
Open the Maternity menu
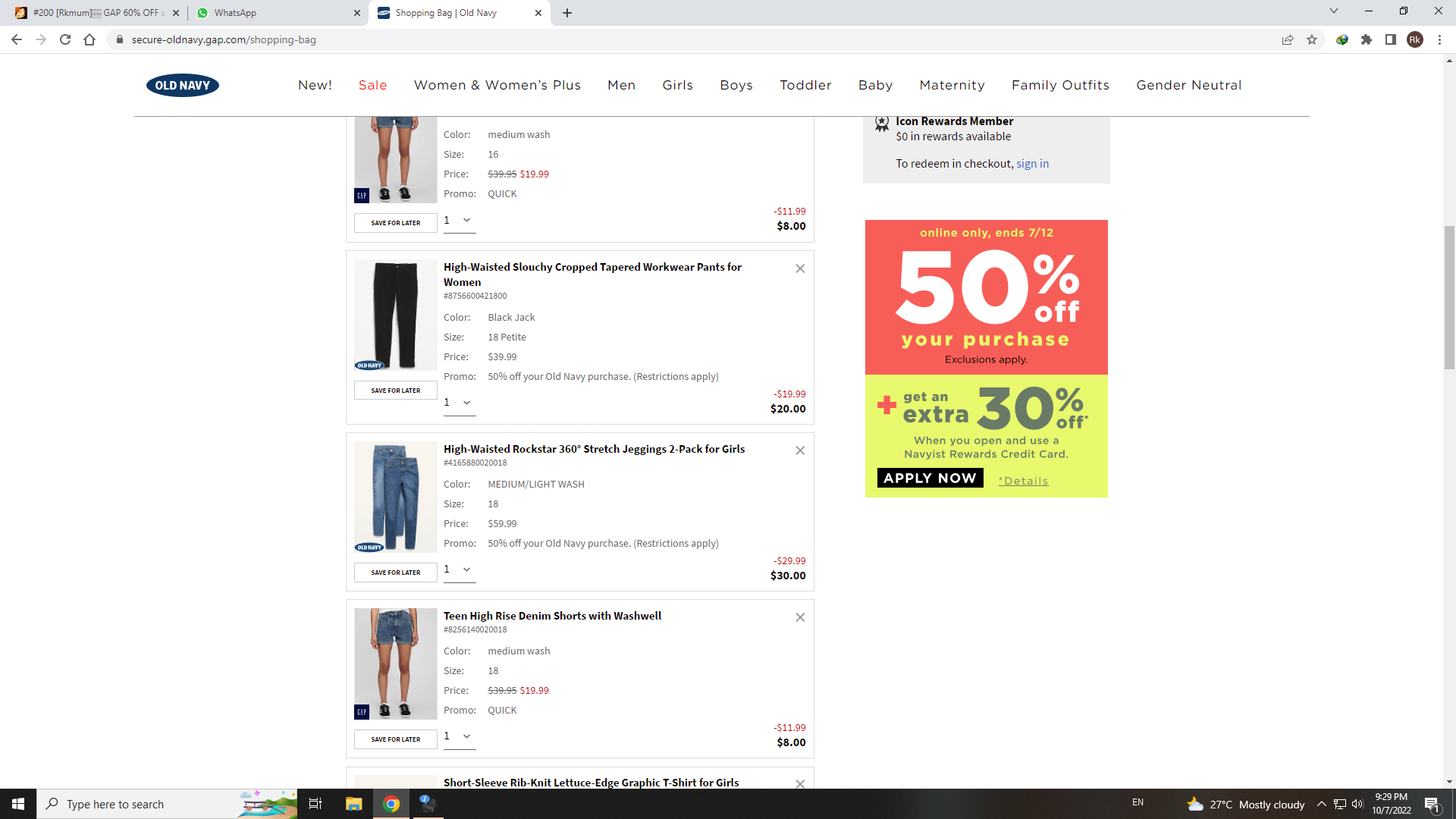tap(952, 85)
